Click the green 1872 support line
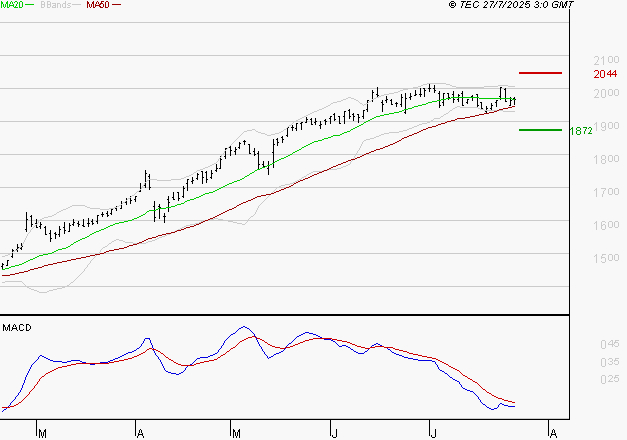627x440 pixels. pos(540,130)
